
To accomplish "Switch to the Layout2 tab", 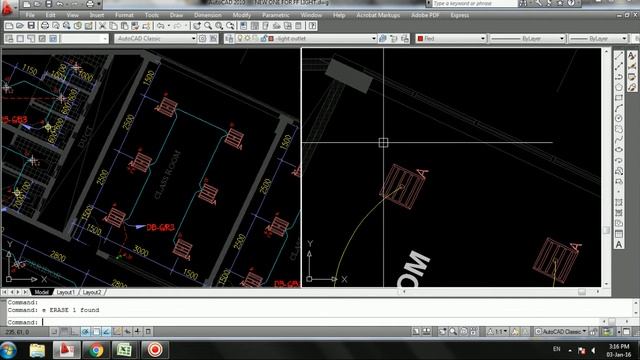I will (x=91, y=292).
